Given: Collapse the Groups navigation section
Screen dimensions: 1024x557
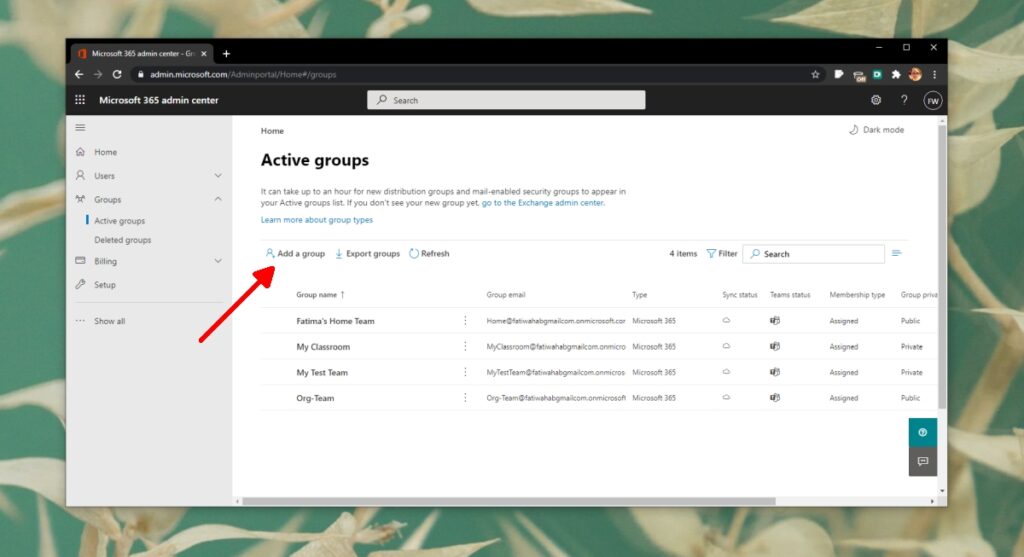Looking at the screenshot, I should coord(218,199).
